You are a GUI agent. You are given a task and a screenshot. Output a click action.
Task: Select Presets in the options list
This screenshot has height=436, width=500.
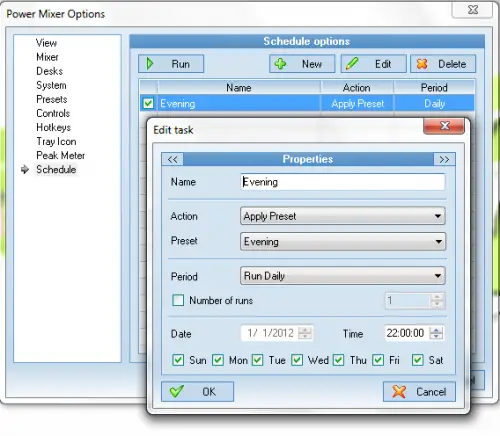52,99
